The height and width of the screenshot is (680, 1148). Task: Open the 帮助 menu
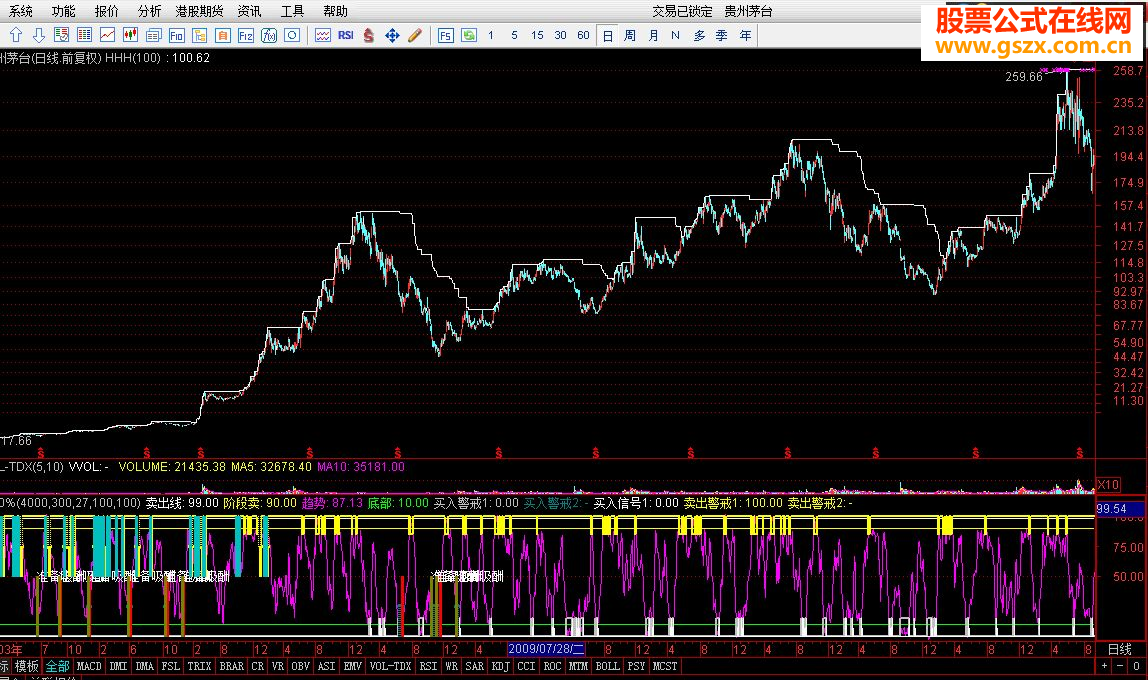pyautogui.click(x=335, y=11)
